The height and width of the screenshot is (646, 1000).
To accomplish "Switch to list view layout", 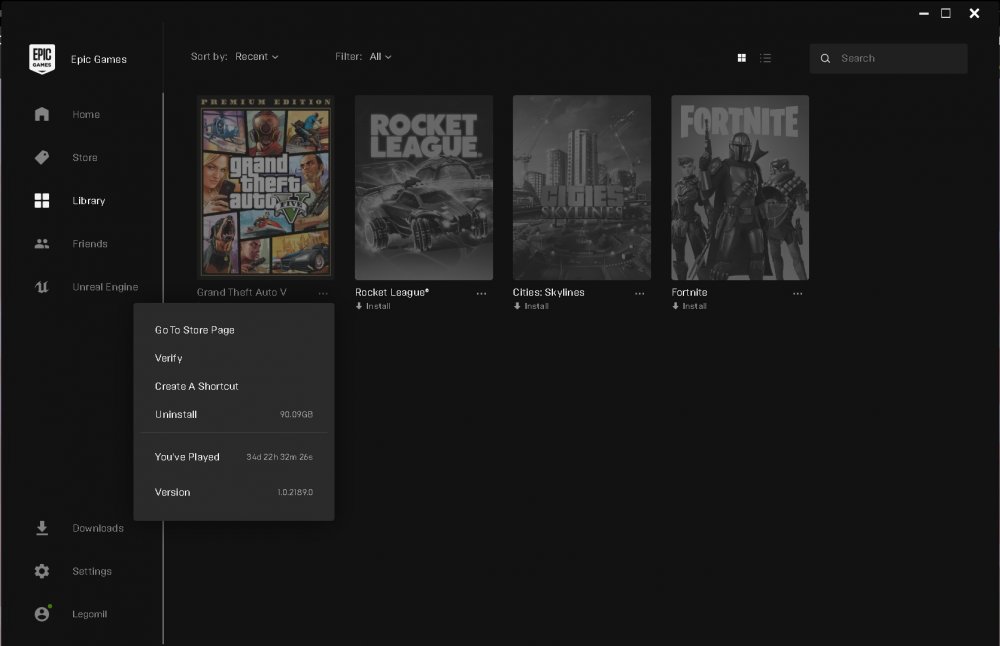I will tap(766, 58).
